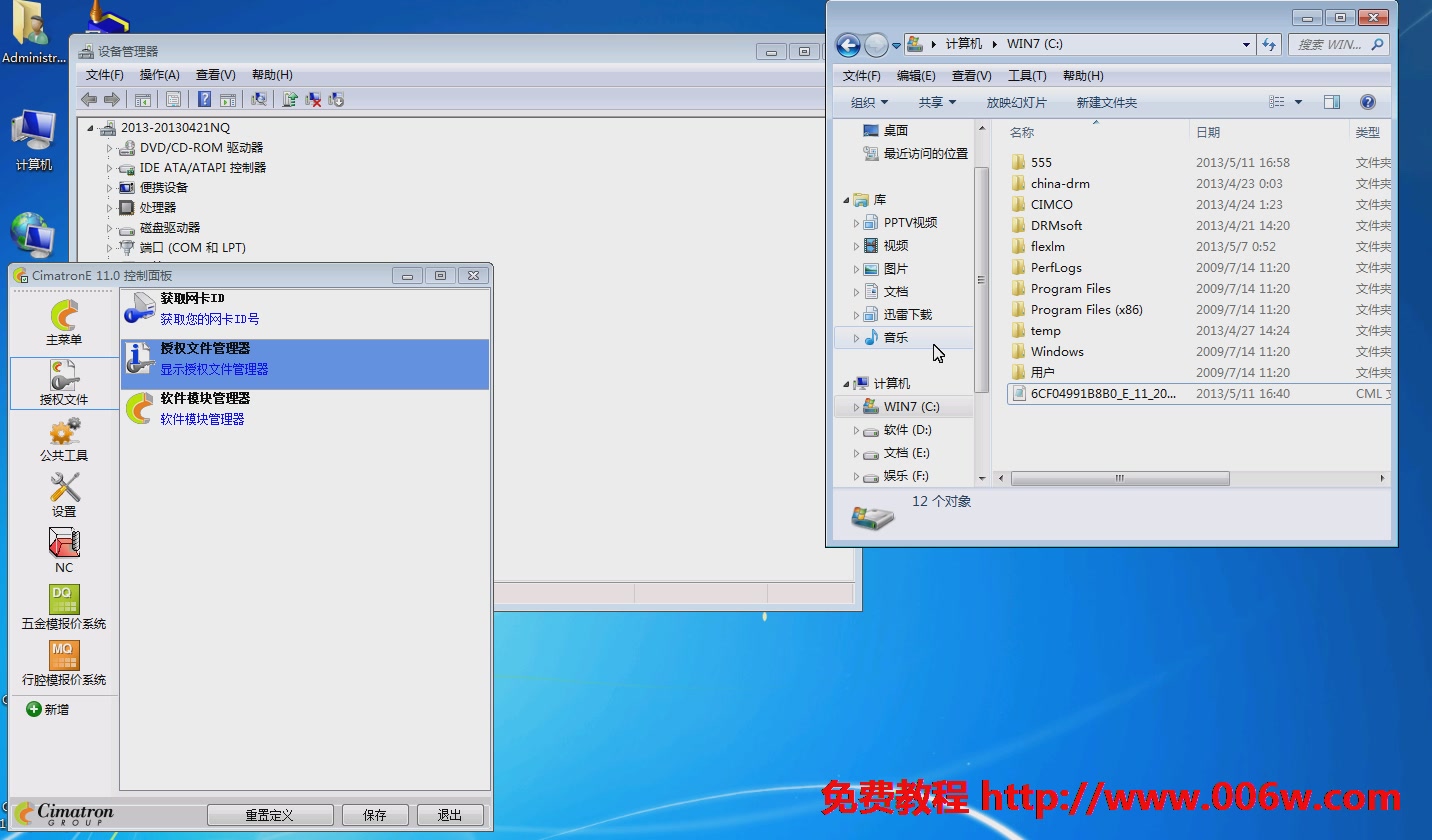The width and height of the screenshot is (1432, 840).
Task: Click the Help question-mark icon in Device Manager
Action: coord(204,99)
